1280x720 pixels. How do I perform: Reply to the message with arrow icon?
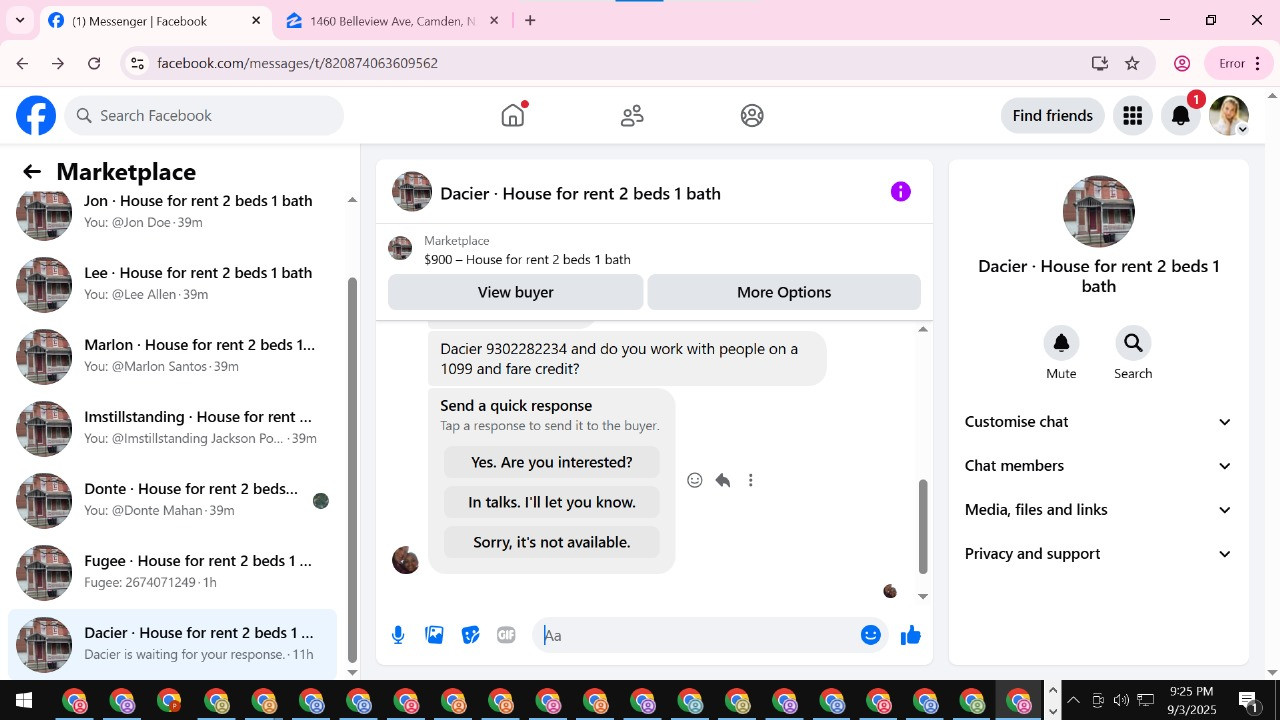pos(723,480)
